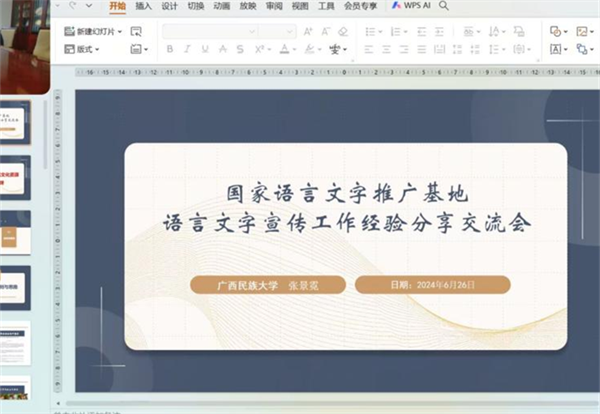
Task: Switch to the 插入 tab
Action: (x=144, y=6)
